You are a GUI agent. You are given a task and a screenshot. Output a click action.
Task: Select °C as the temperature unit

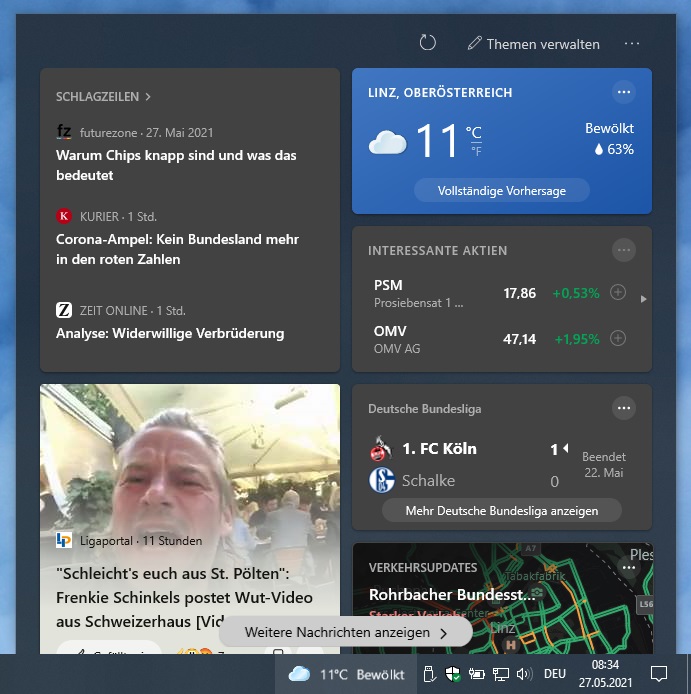tap(474, 132)
